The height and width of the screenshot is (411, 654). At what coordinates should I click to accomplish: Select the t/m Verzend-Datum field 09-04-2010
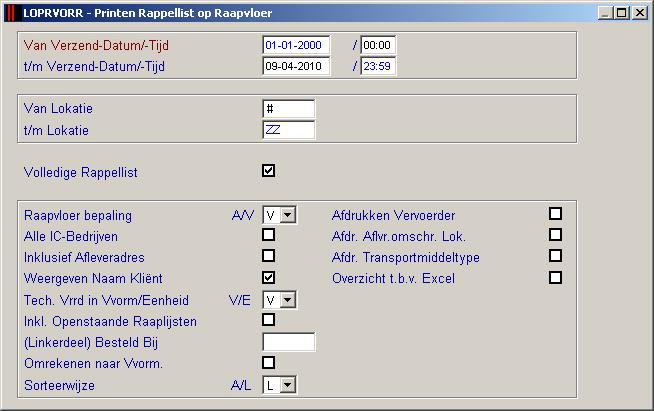[x=296, y=66]
